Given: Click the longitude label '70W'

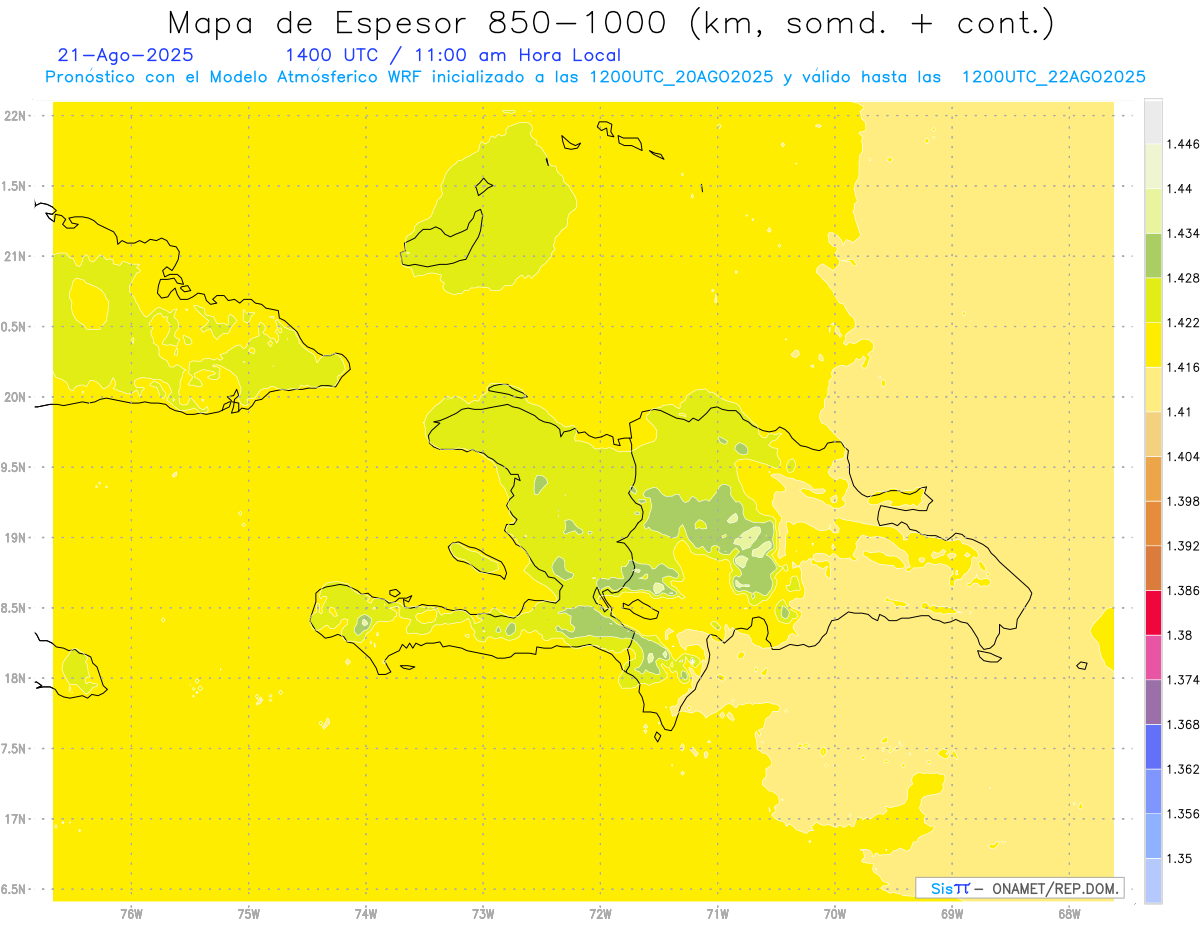Looking at the screenshot, I should coord(835,914).
